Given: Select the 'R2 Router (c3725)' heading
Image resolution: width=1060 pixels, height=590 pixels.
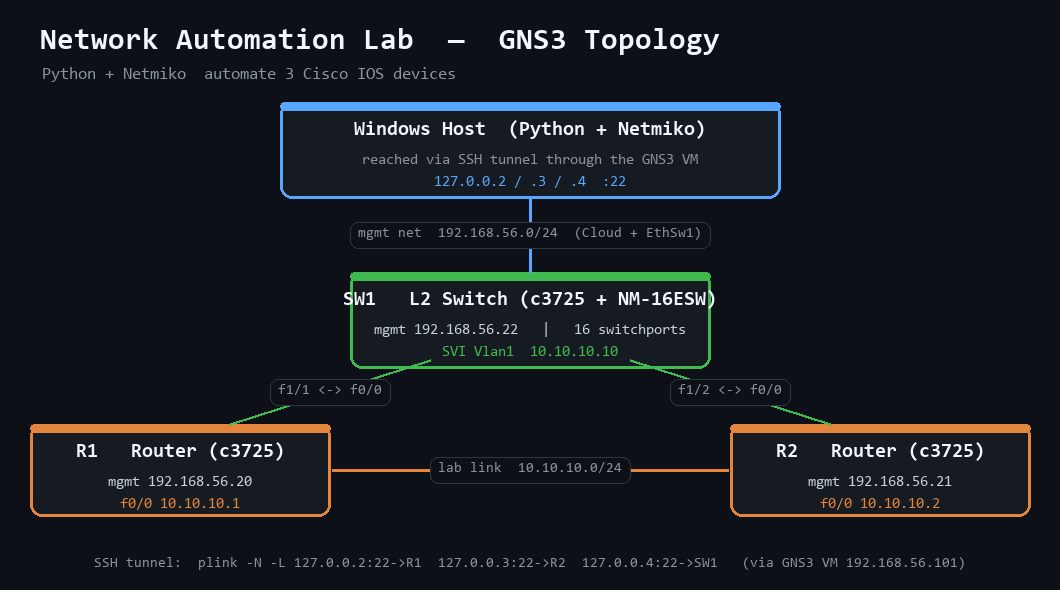Looking at the screenshot, I should pyautogui.click(x=880, y=451).
